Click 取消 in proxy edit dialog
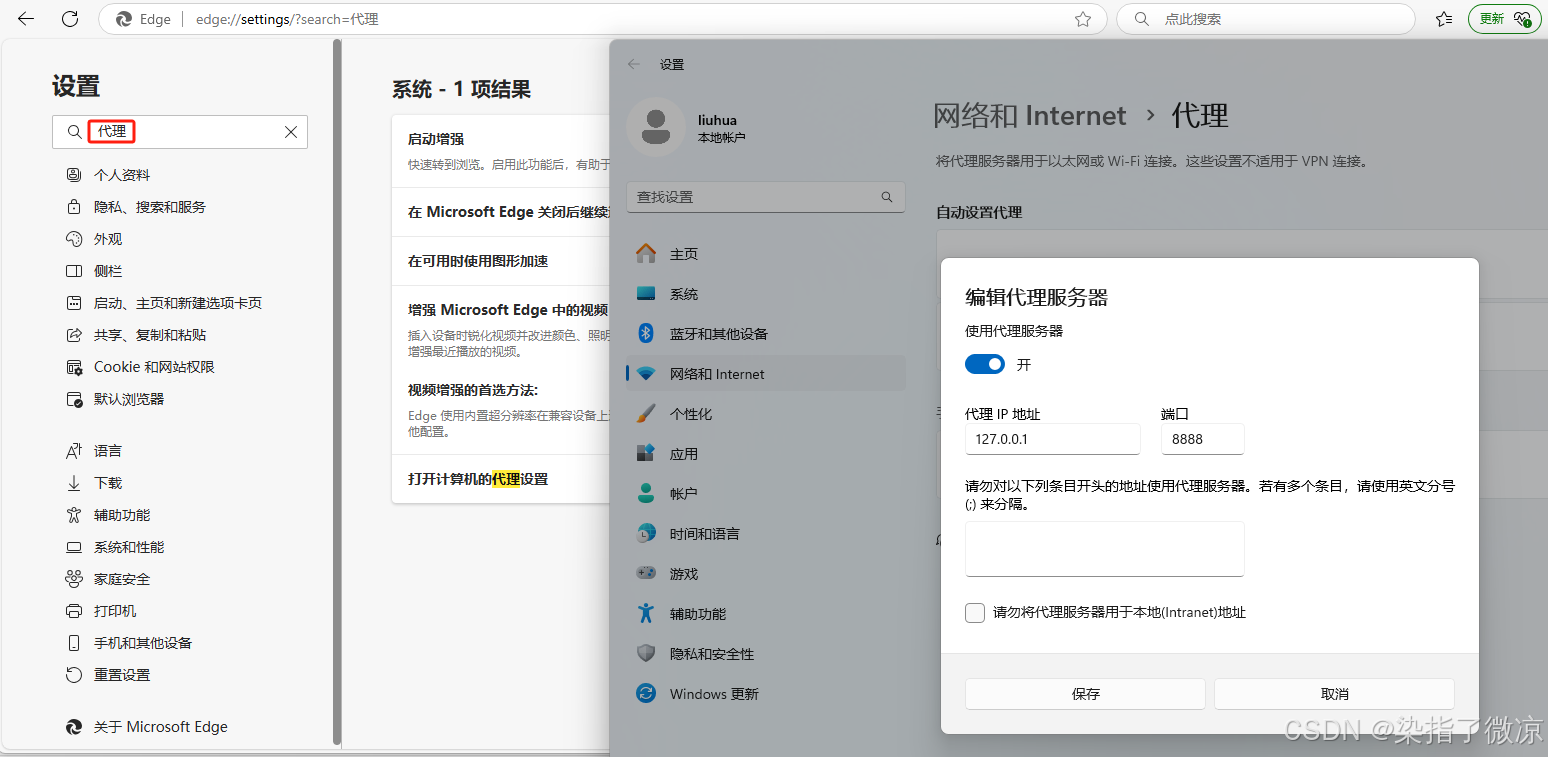Image resolution: width=1548 pixels, height=757 pixels. (1334, 694)
